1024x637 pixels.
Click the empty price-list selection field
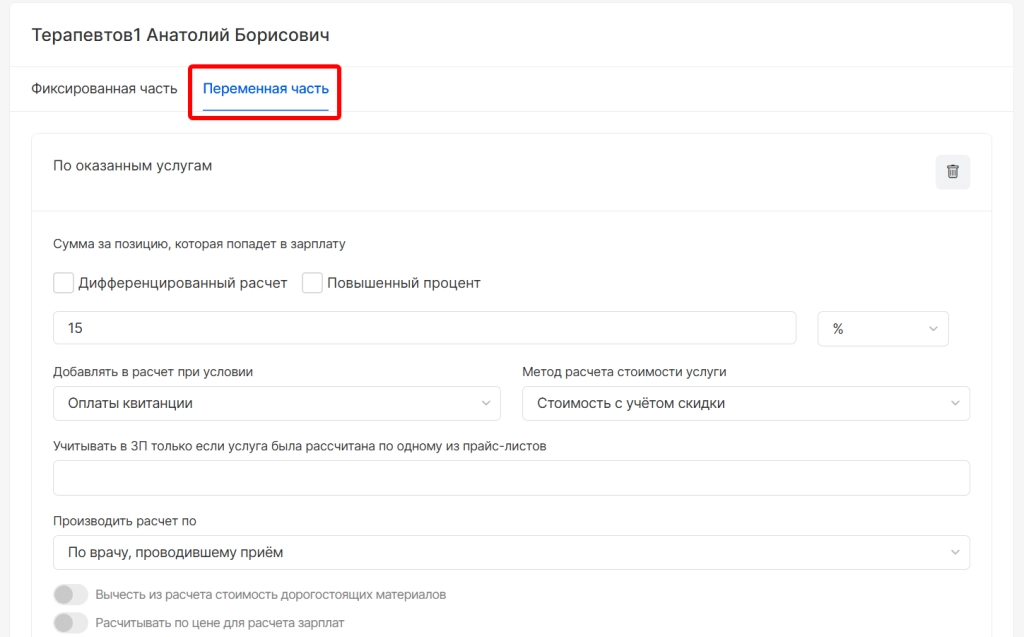click(x=510, y=478)
